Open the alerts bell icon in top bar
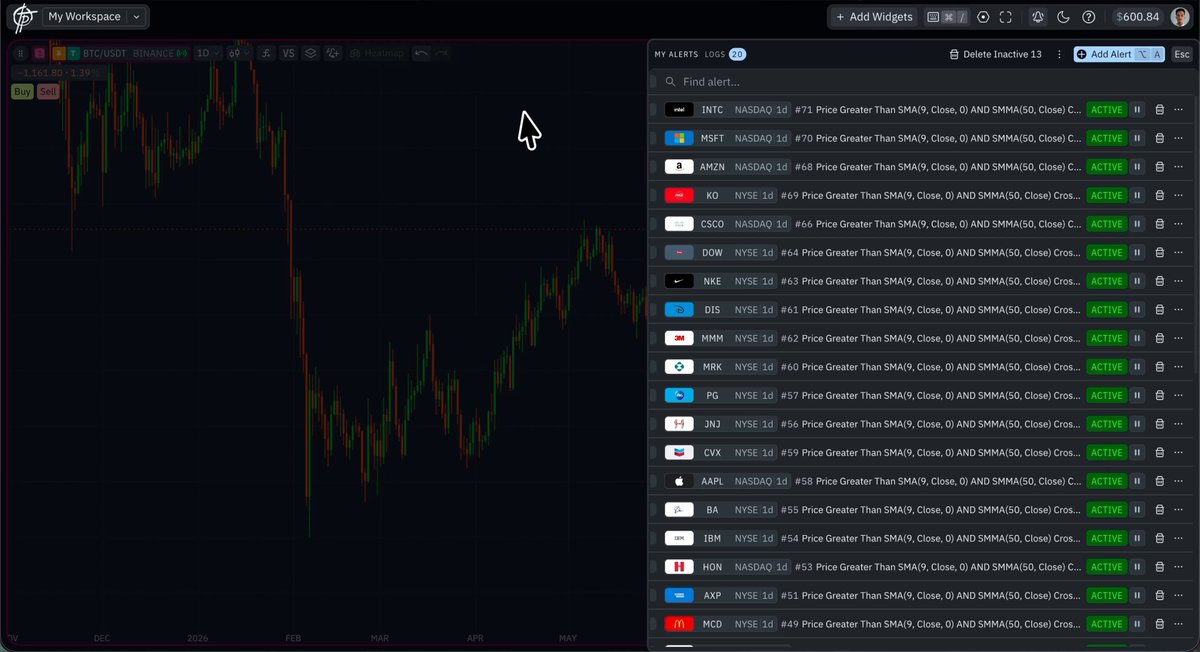 1038,17
